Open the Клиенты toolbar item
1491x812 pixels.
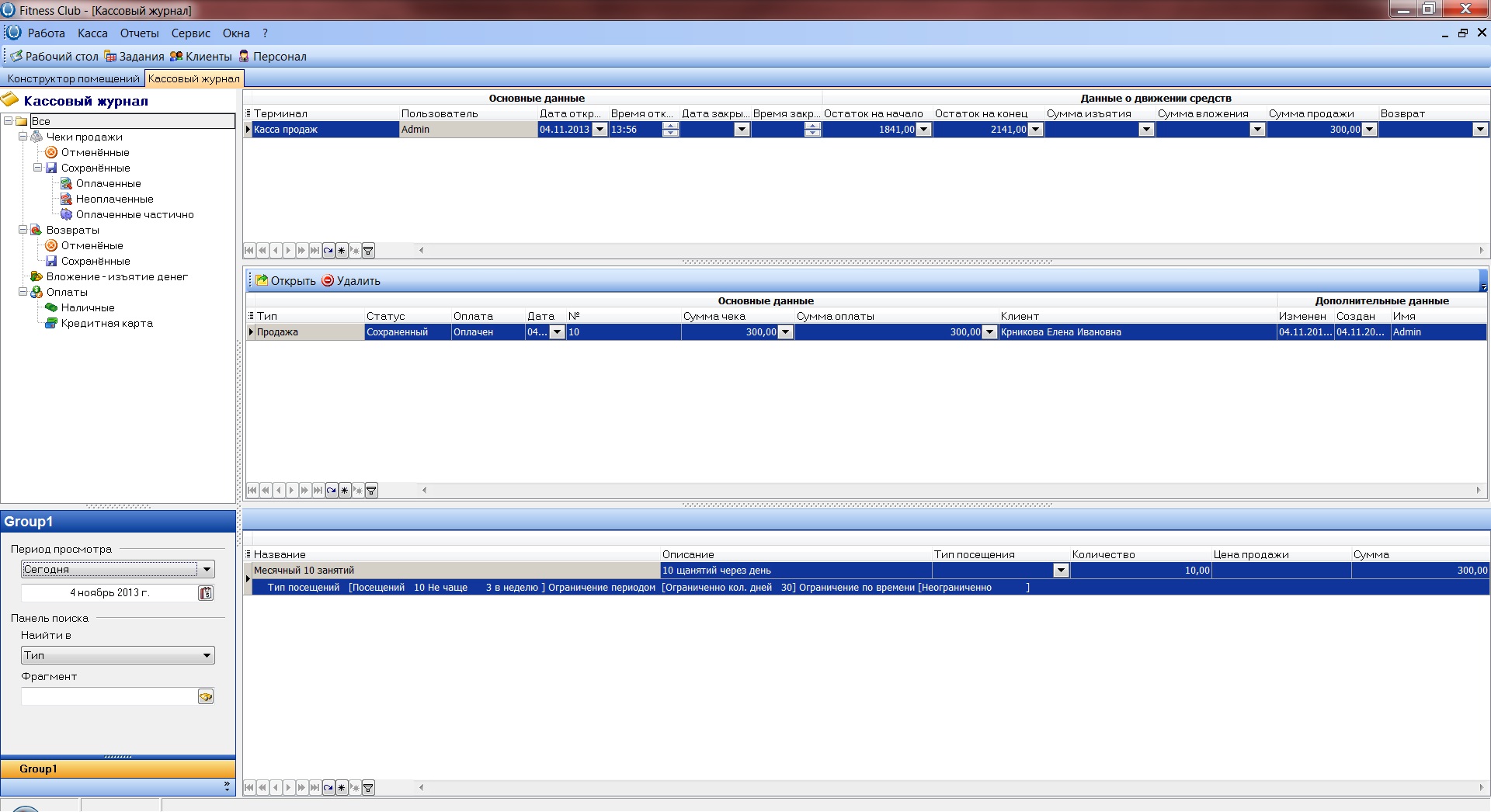(201, 57)
